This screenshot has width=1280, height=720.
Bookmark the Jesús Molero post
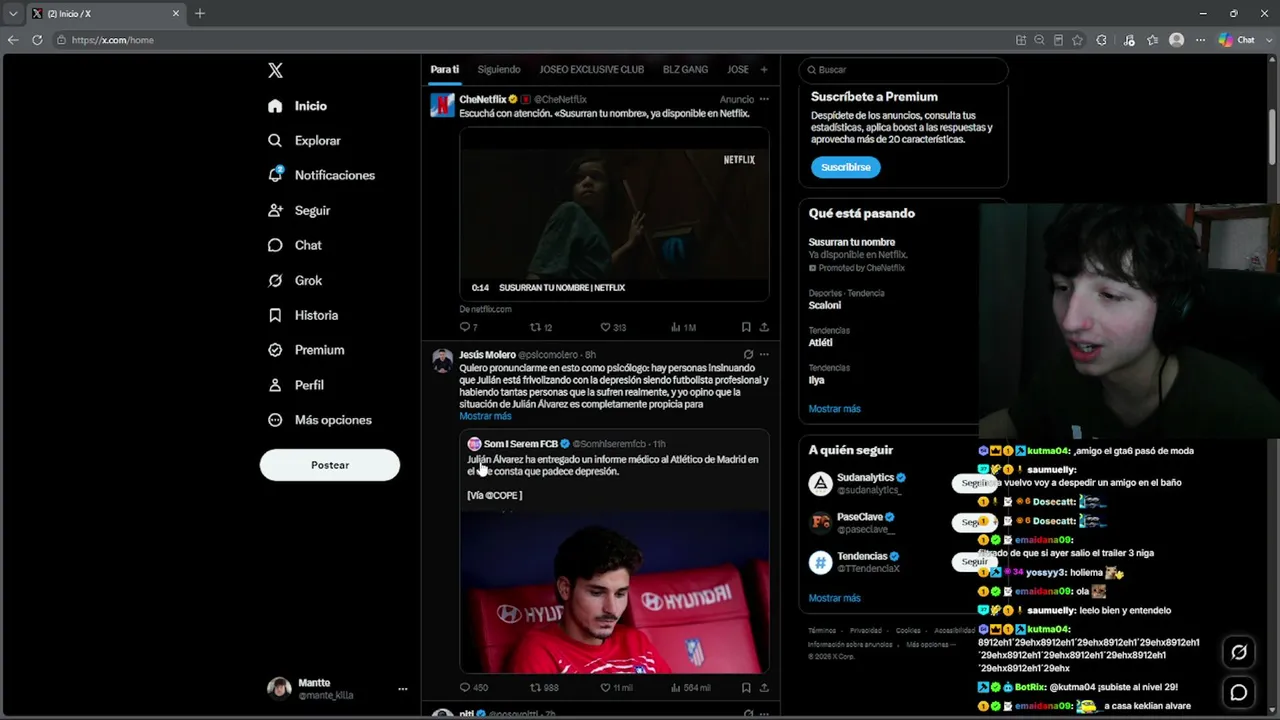pos(746,688)
